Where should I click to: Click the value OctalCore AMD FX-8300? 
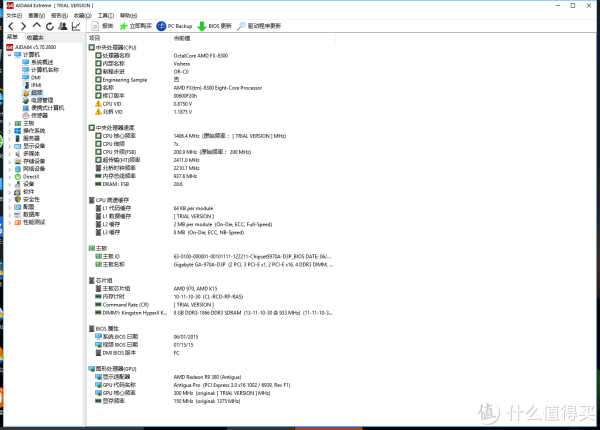[201, 55]
